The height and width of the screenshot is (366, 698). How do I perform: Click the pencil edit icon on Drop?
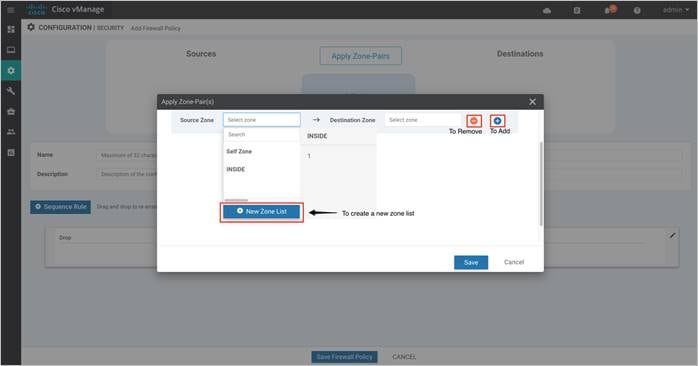pyautogui.click(x=673, y=235)
